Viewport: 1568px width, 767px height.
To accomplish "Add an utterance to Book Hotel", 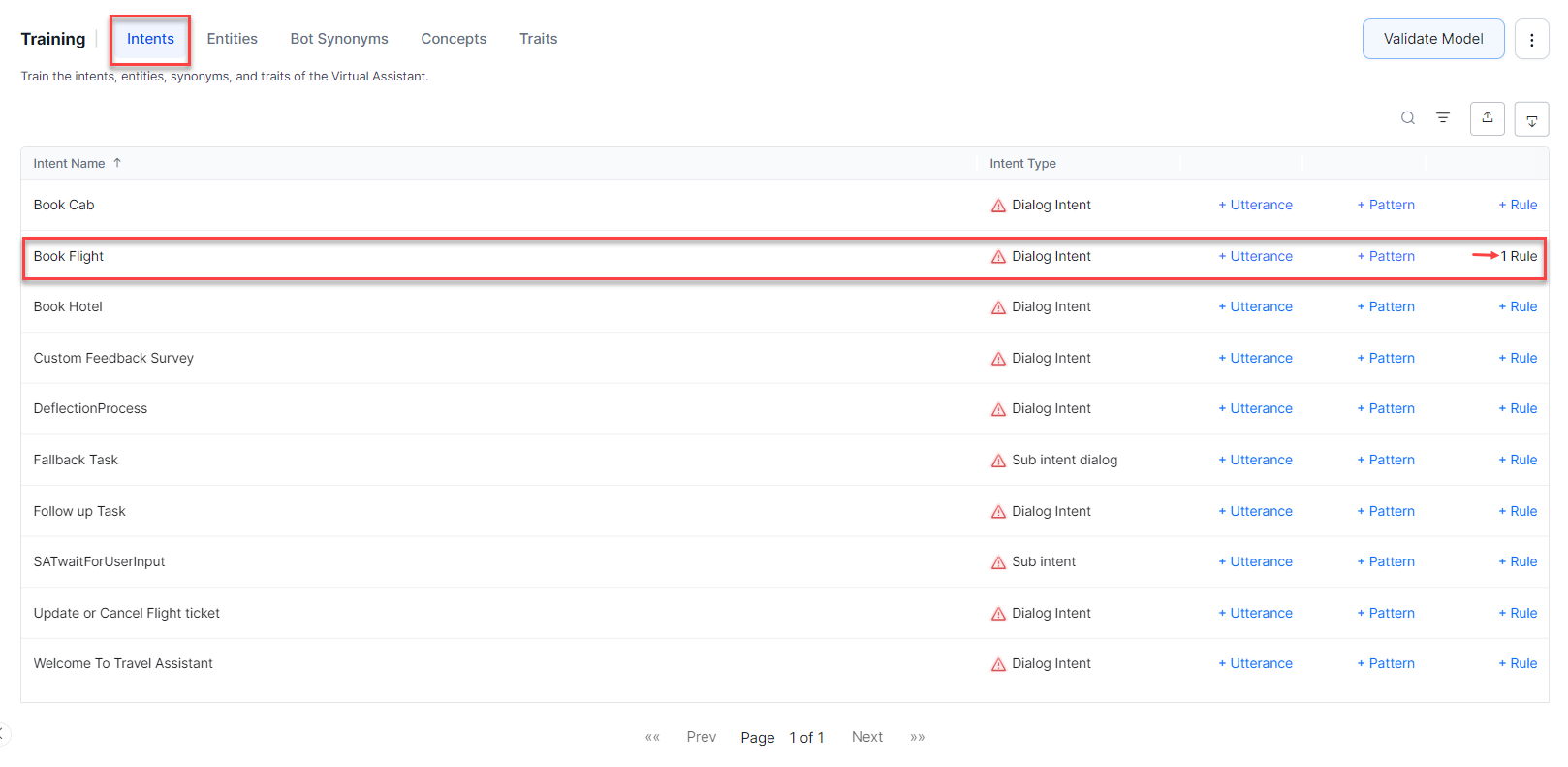I will coord(1255,307).
